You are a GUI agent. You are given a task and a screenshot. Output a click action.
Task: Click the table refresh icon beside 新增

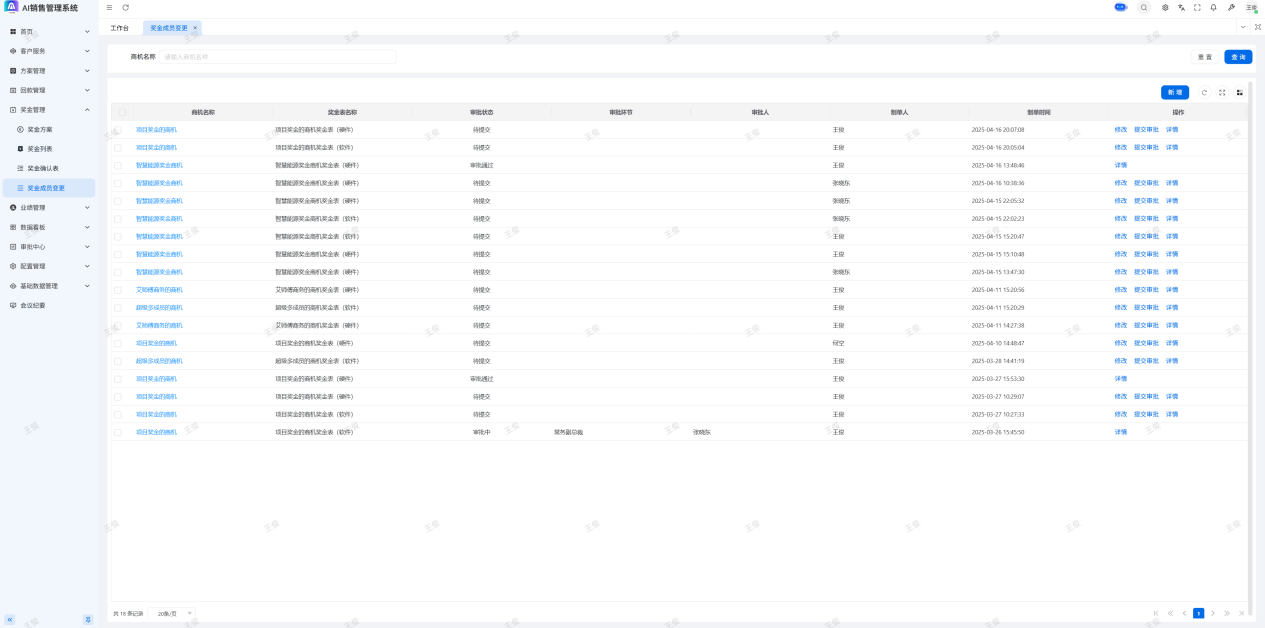1204,92
